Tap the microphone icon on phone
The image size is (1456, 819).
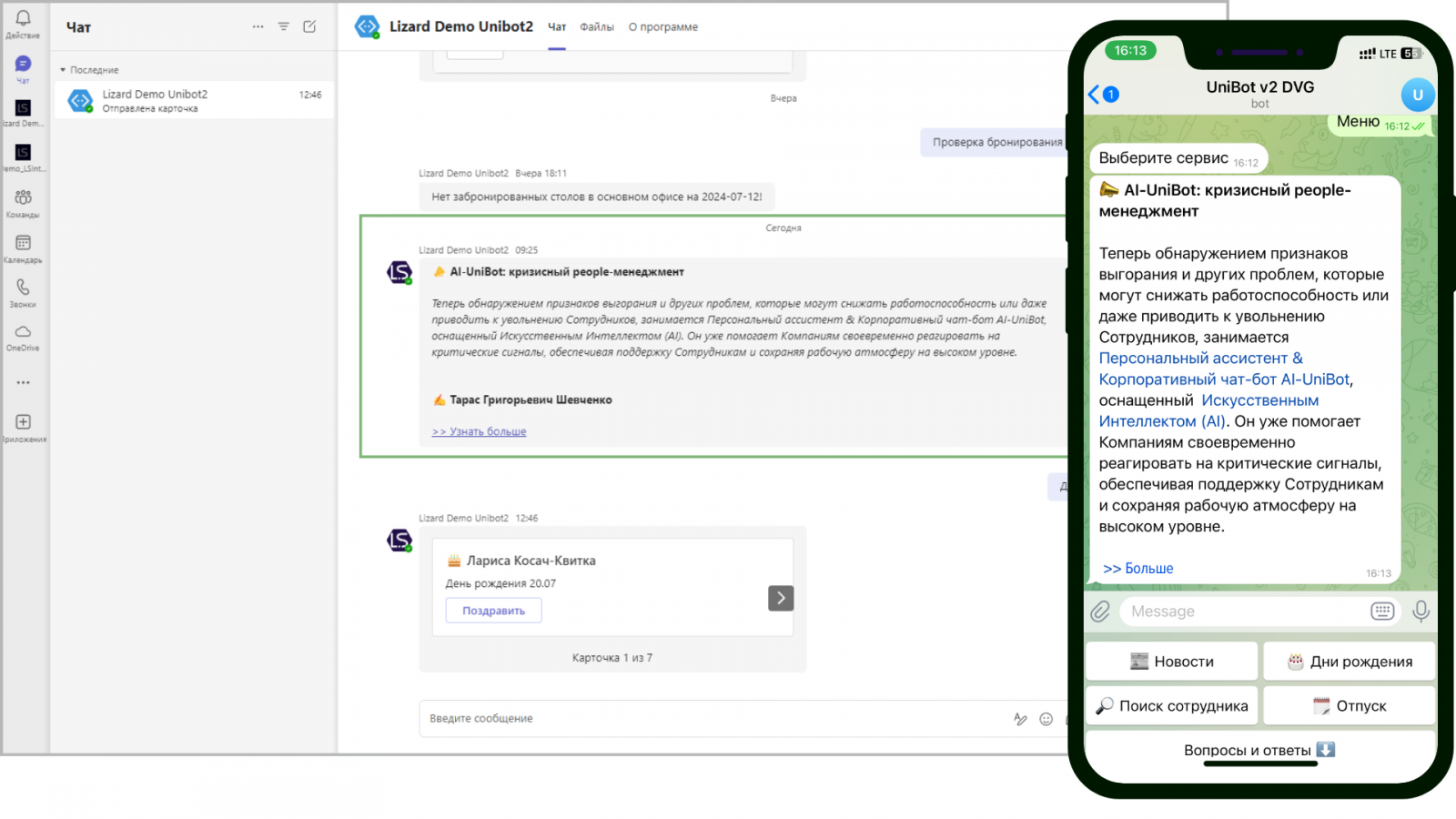click(x=1421, y=612)
